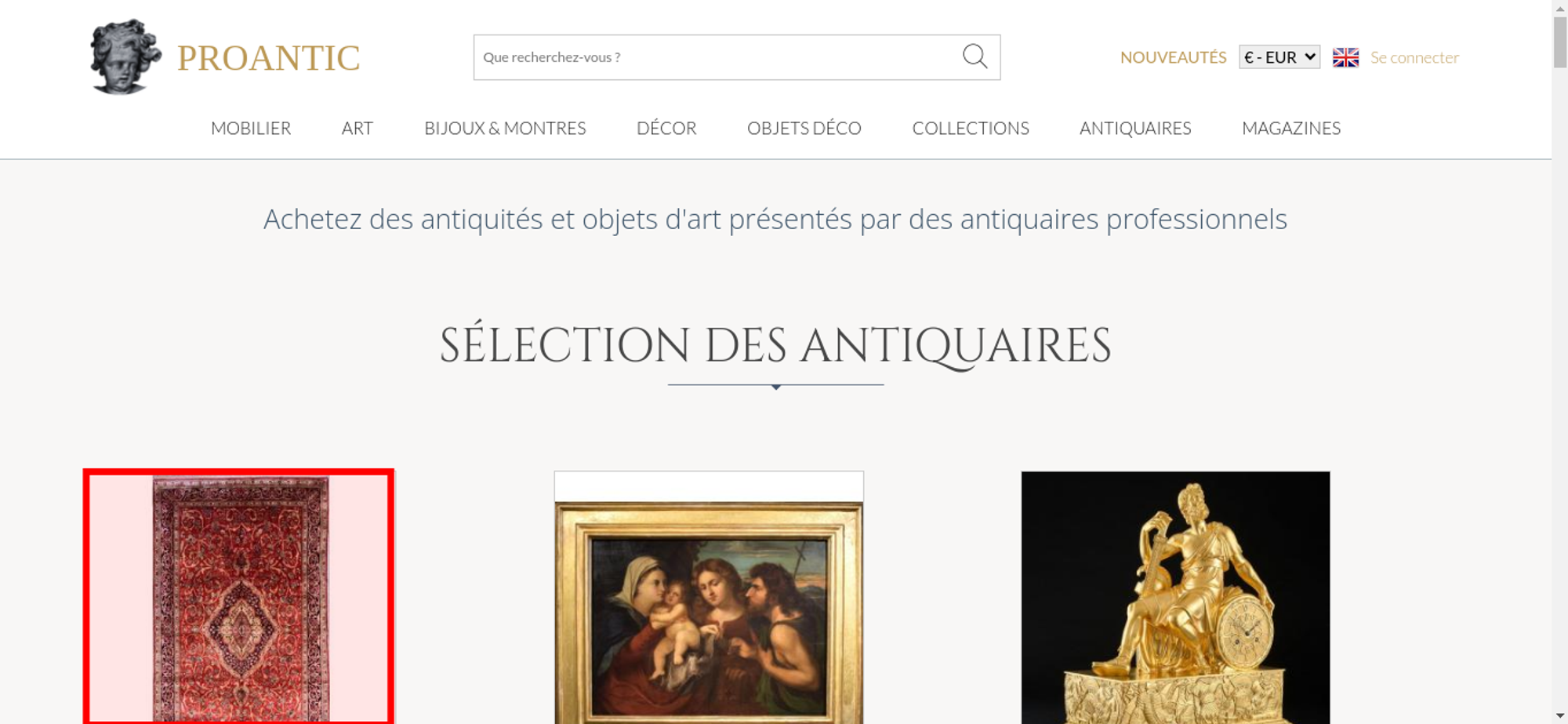1568x724 pixels.
Task: Open the BIJOUX & MONTRES menu
Action: click(x=505, y=128)
